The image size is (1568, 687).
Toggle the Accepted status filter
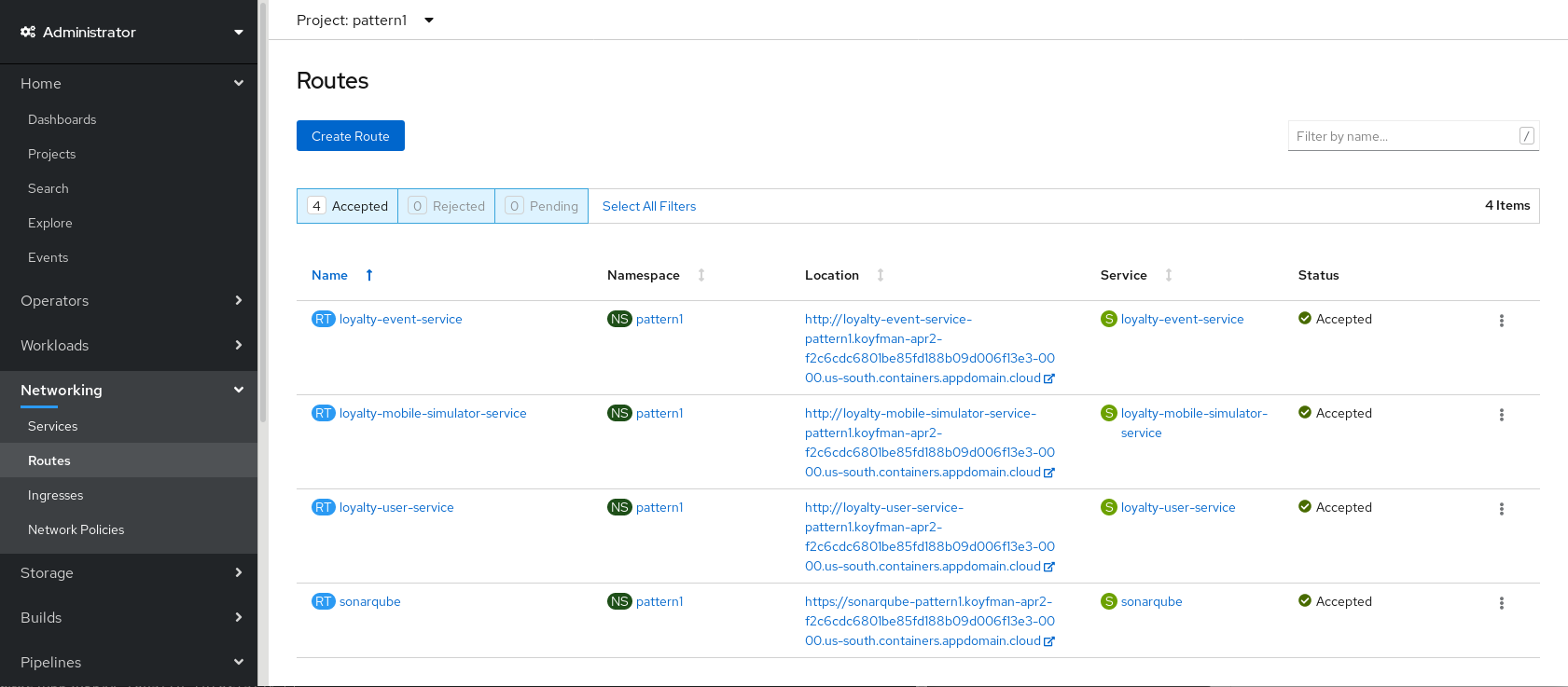[348, 206]
